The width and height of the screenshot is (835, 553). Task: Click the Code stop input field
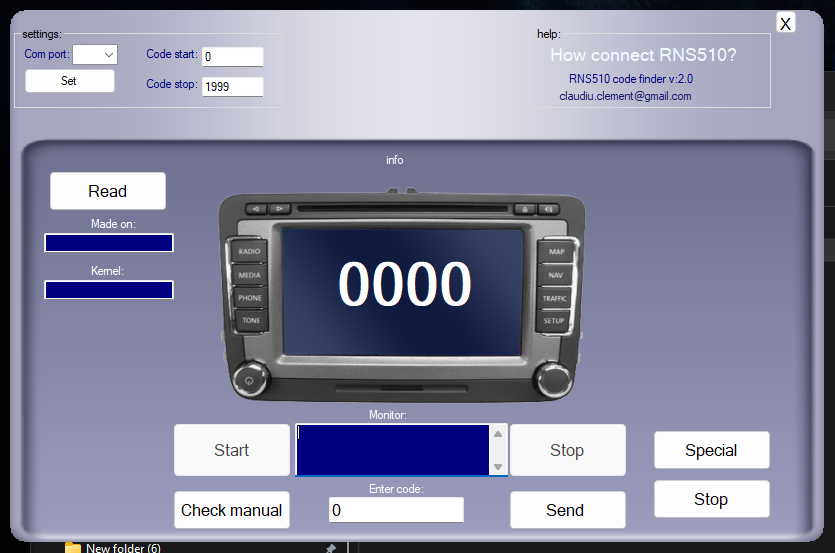point(233,87)
